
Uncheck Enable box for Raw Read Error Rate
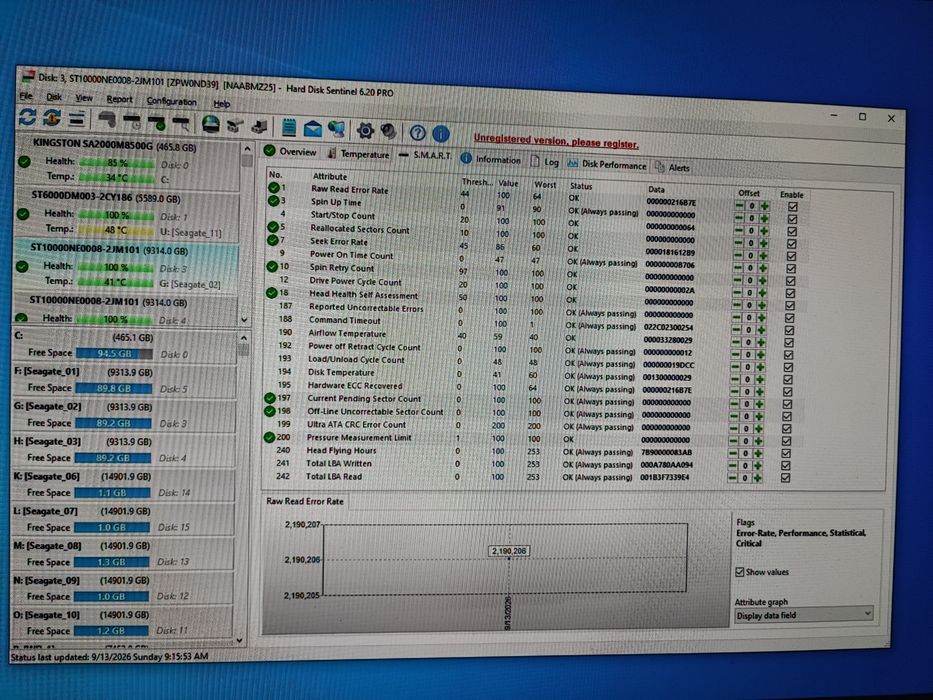792,207
